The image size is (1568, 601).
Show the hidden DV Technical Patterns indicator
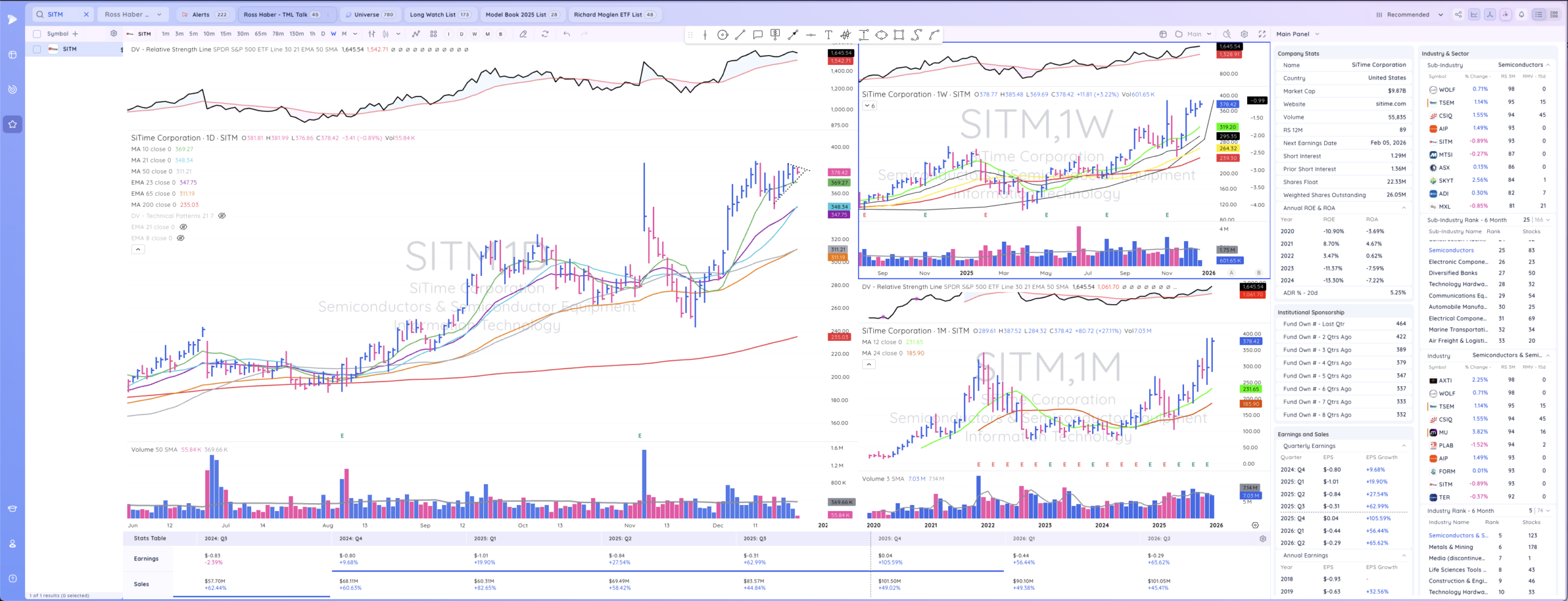(x=222, y=216)
